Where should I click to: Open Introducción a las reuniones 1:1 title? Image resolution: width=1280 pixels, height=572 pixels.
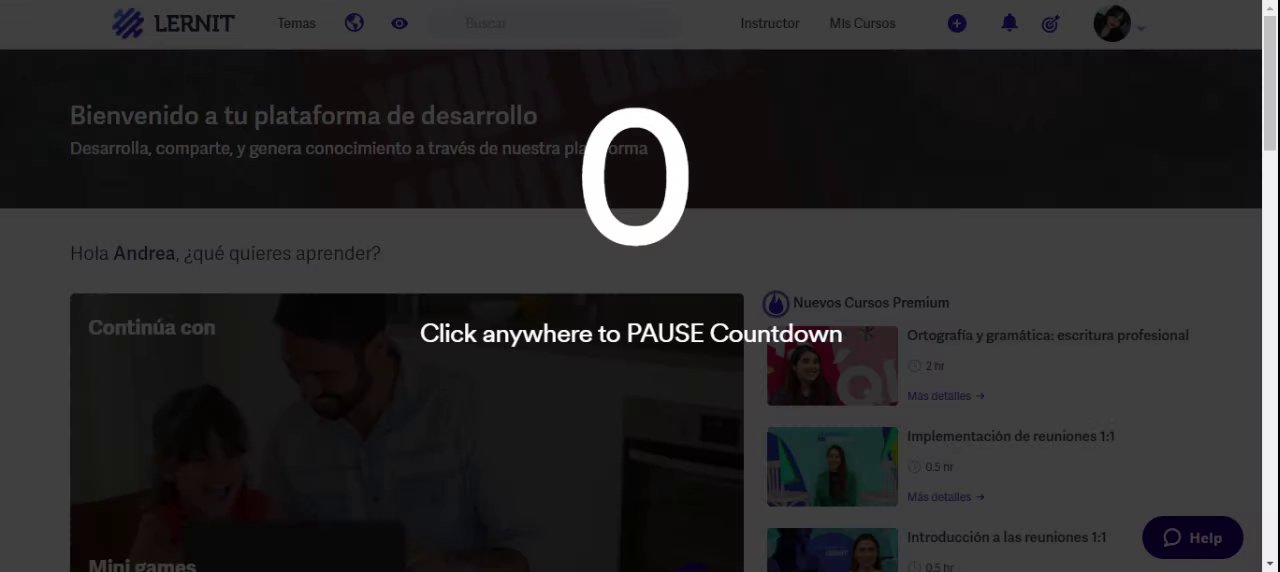click(1006, 537)
